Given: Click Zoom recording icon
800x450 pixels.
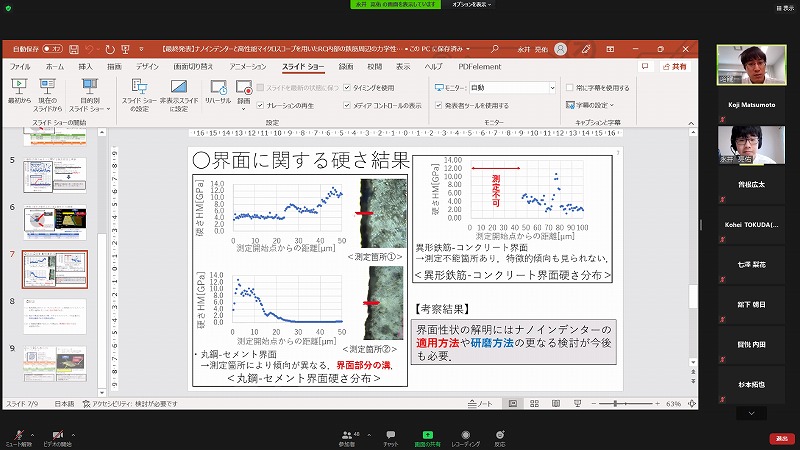Looking at the screenshot, I should point(465,435).
